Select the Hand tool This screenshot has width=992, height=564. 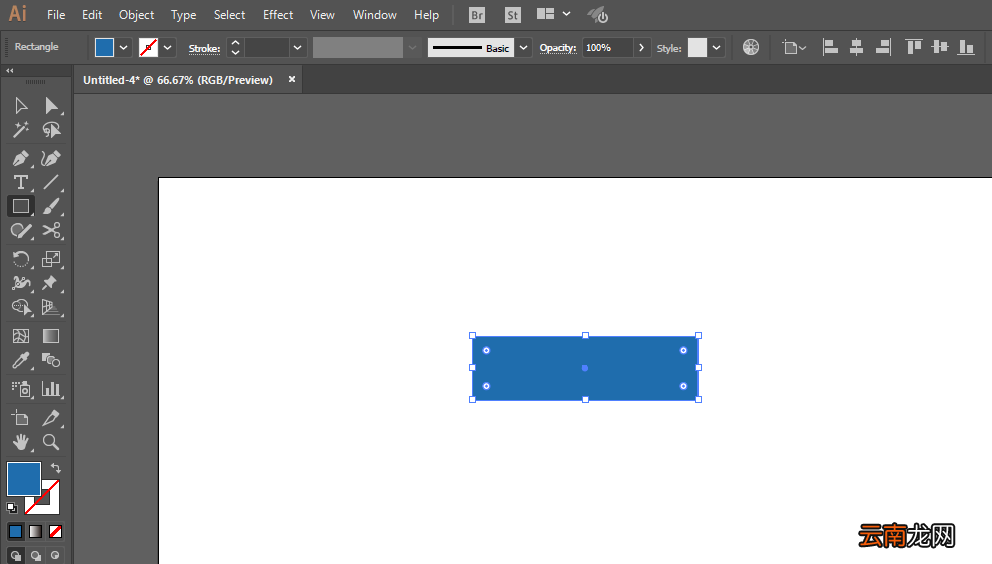click(x=20, y=442)
